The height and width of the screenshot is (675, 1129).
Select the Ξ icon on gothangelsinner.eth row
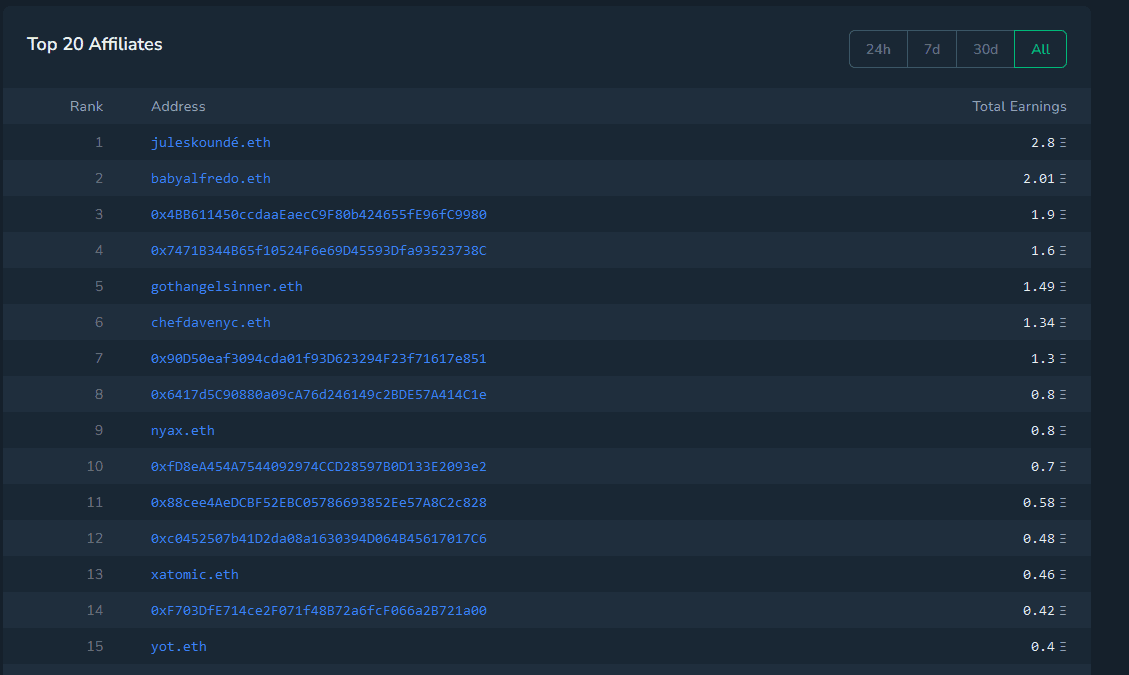point(1063,286)
